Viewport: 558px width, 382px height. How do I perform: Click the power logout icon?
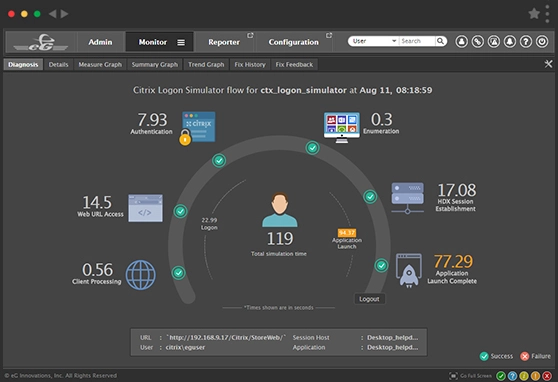tap(542, 42)
